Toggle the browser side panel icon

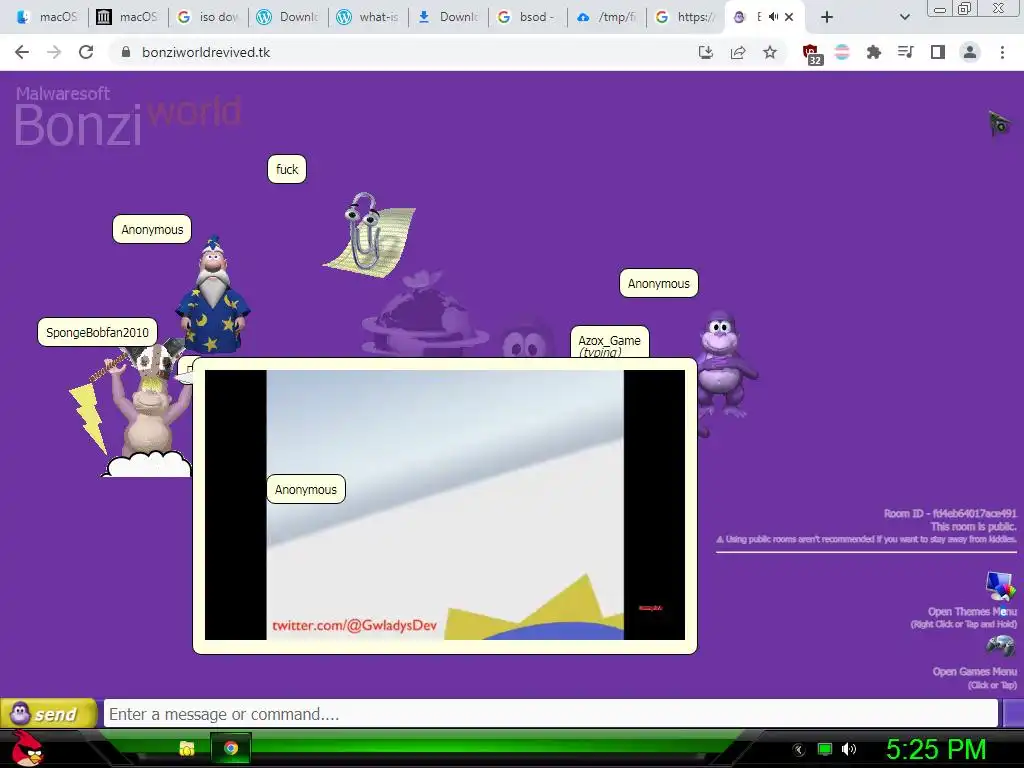click(938, 52)
